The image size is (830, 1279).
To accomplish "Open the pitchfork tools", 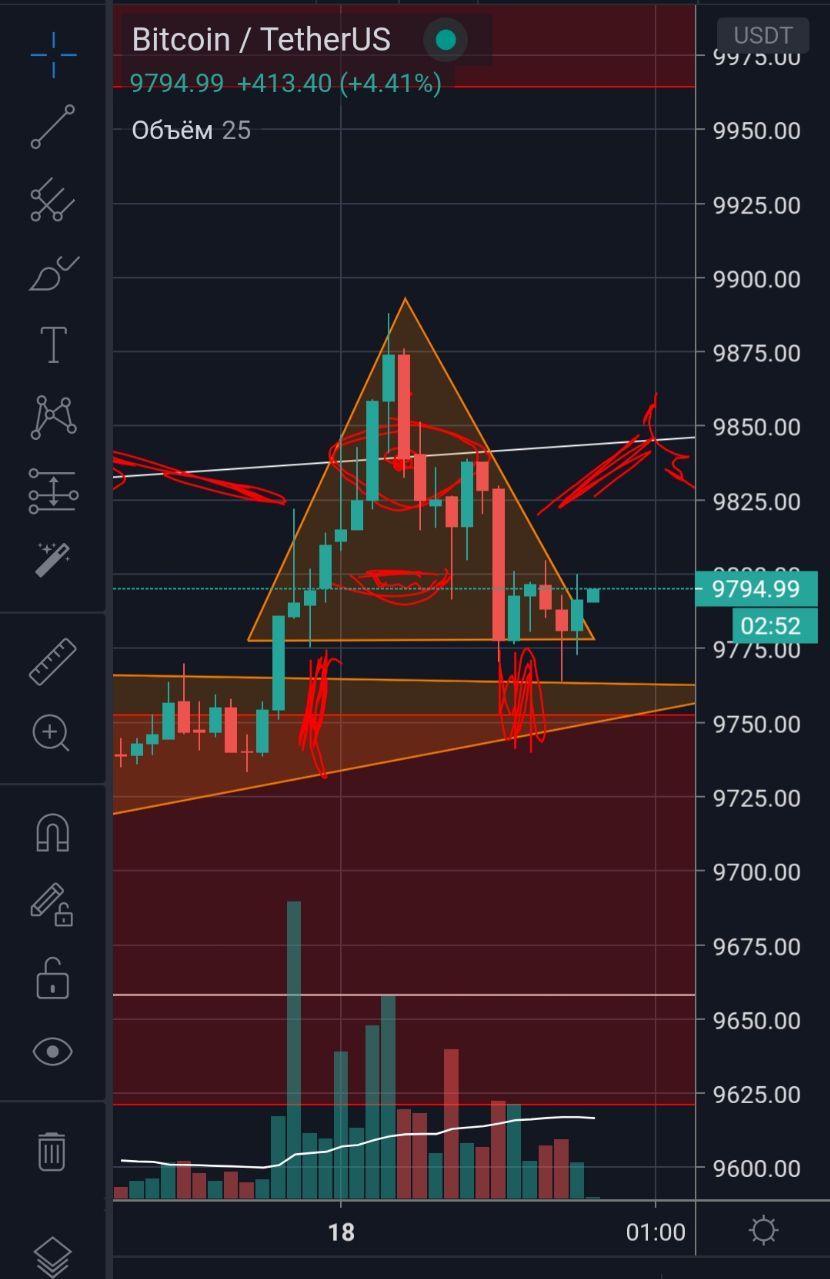I will point(53,200).
